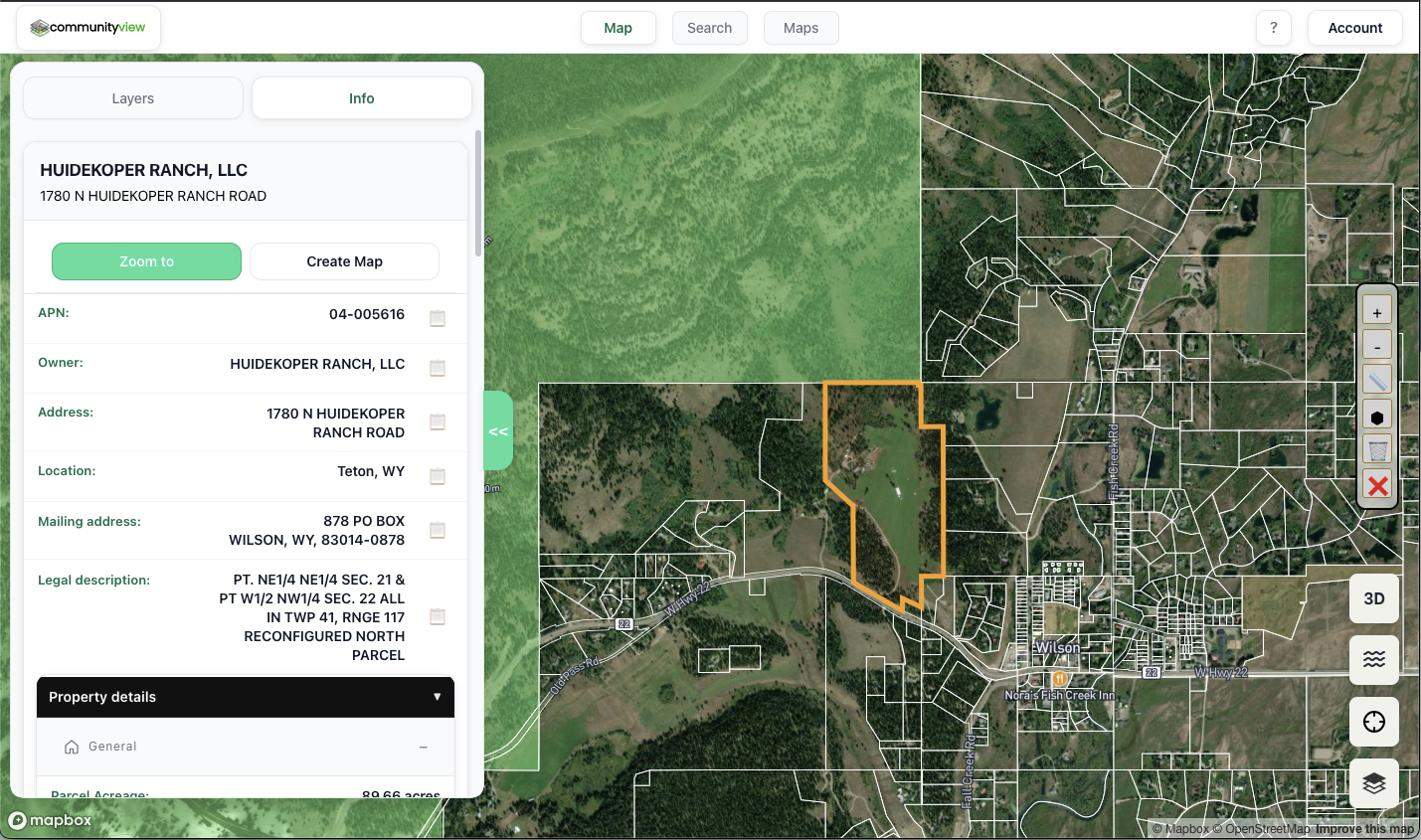Switch to the Info tab

pyautogui.click(x=362, y=98)
